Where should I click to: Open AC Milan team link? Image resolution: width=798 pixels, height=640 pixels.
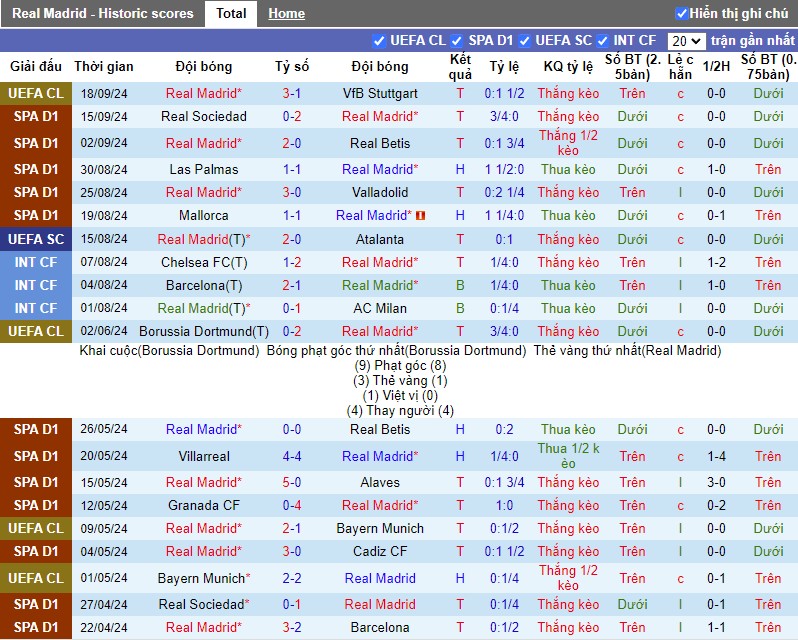[380, 308]
